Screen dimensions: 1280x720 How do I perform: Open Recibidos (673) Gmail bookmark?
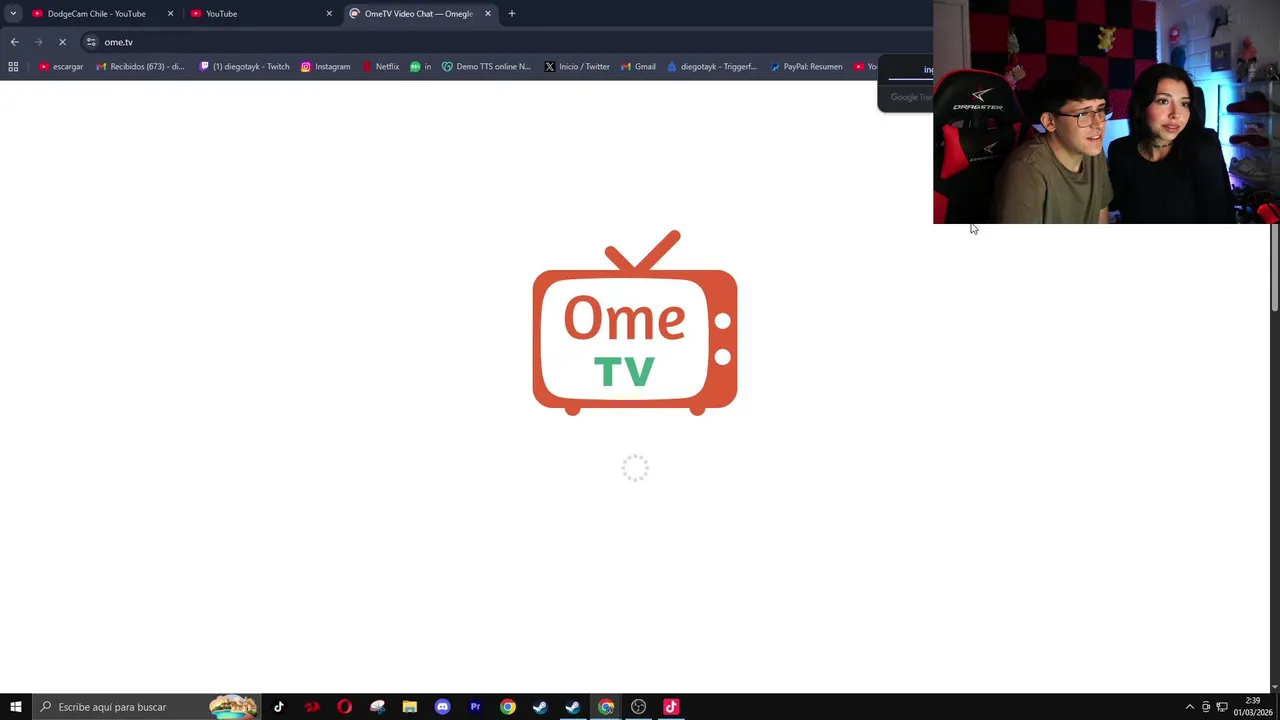coord(140,67)
